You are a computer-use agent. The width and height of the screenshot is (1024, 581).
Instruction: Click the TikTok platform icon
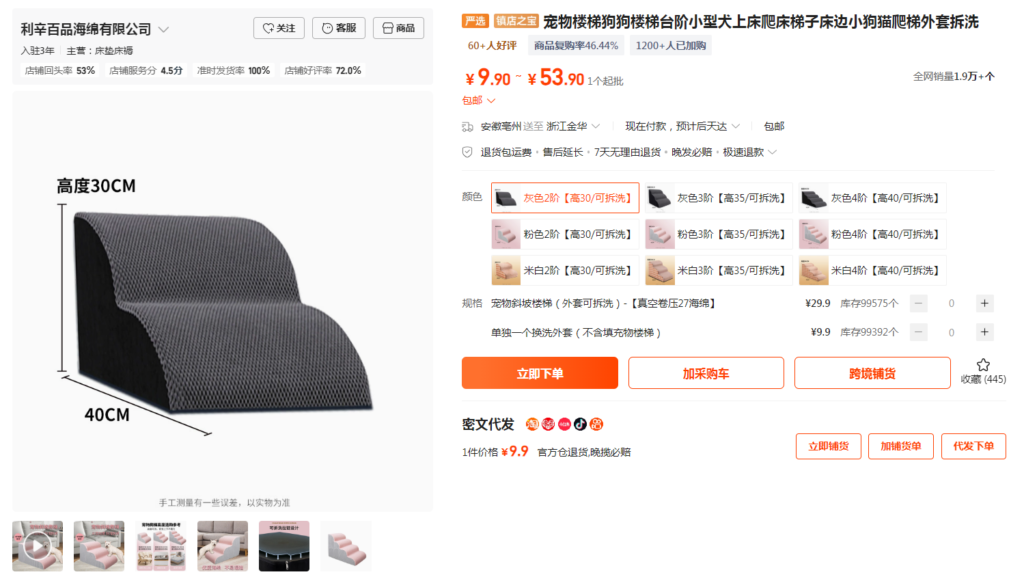(581, 424)
